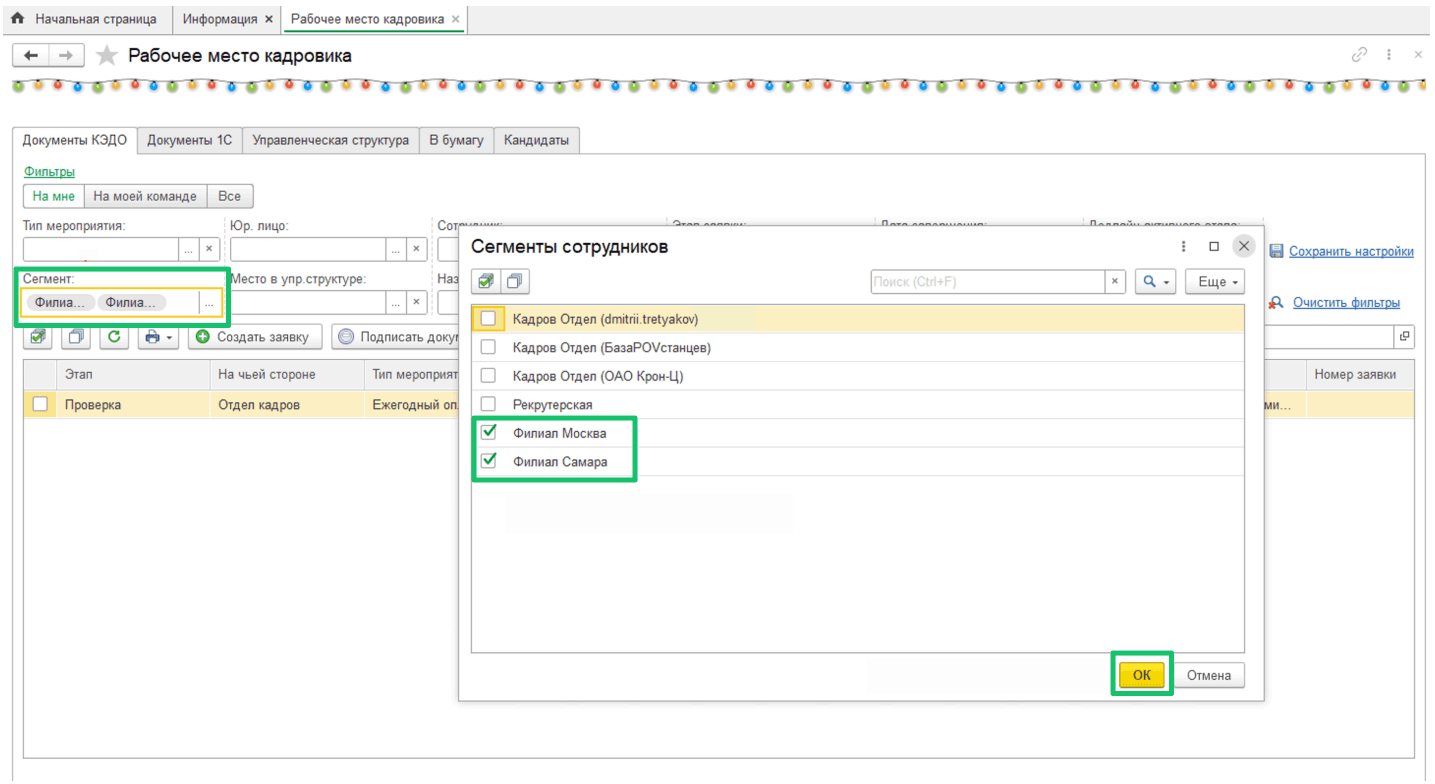Switch to the Документы 1С tab
This screenshot has width=1435, height=784.
[x=189, y=140]
